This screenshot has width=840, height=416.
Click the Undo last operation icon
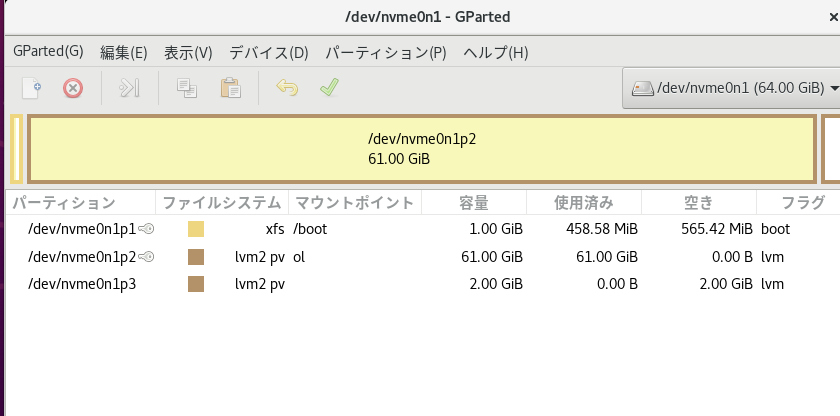point(287,88)
